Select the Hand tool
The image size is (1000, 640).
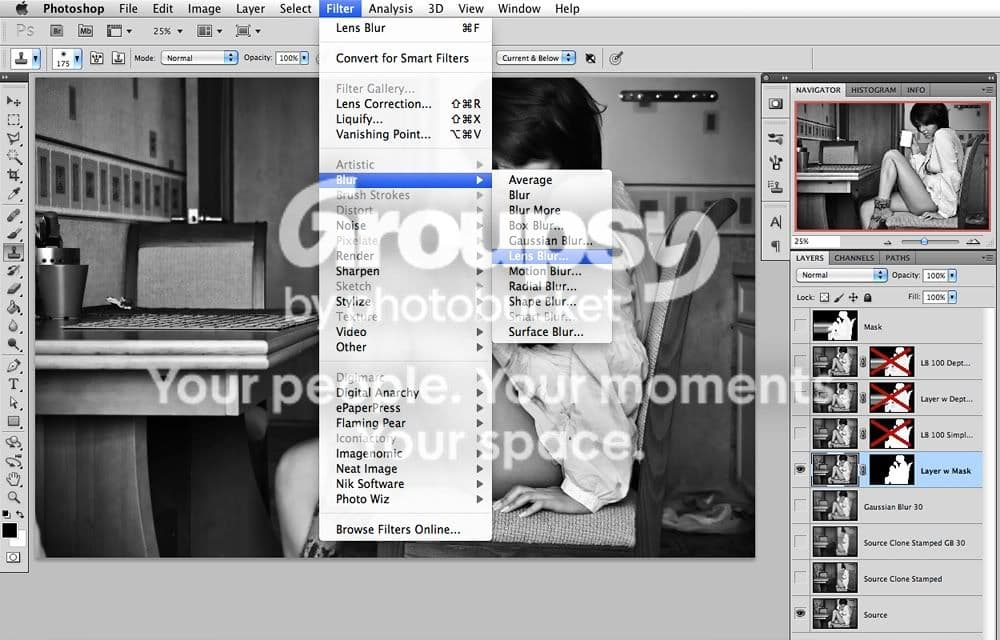13,479
